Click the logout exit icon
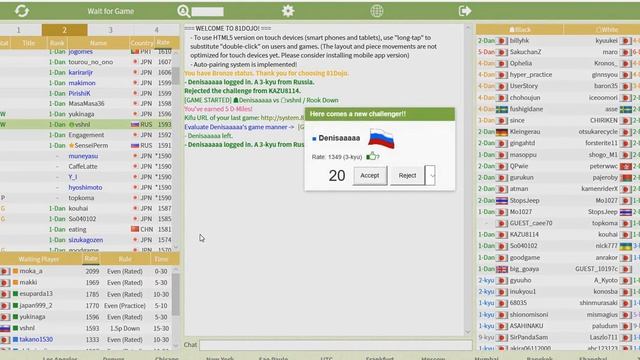The height and width of the screenshot is (360, 640). click(x=465, y=11)
